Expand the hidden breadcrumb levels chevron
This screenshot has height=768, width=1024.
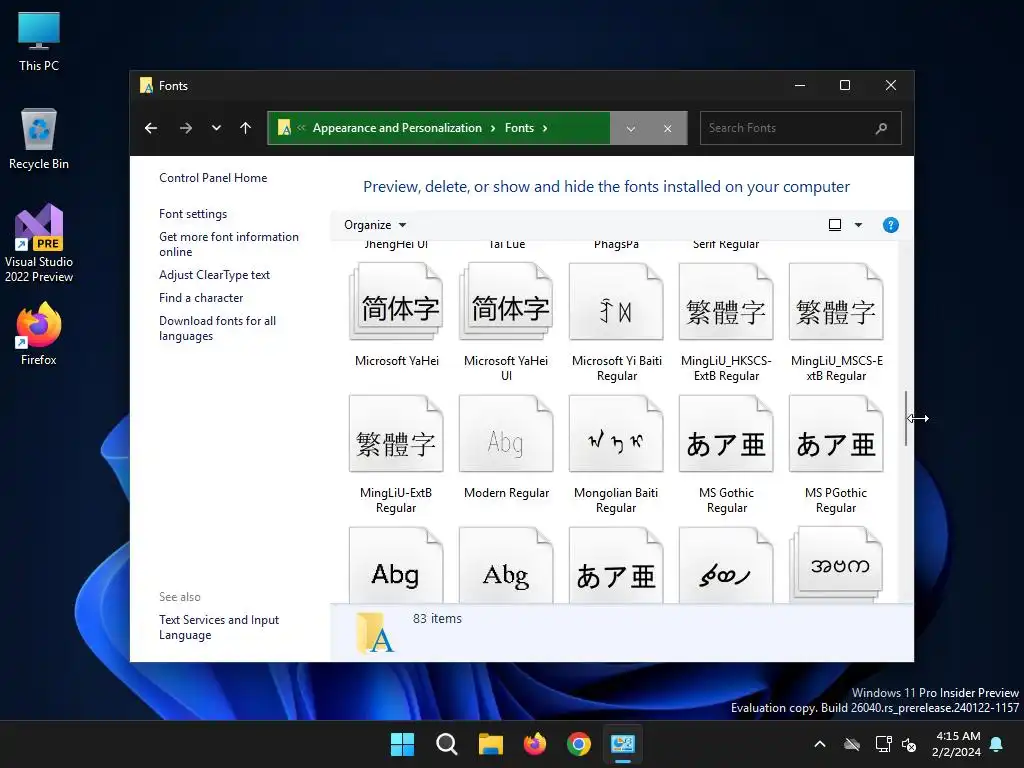301,128
